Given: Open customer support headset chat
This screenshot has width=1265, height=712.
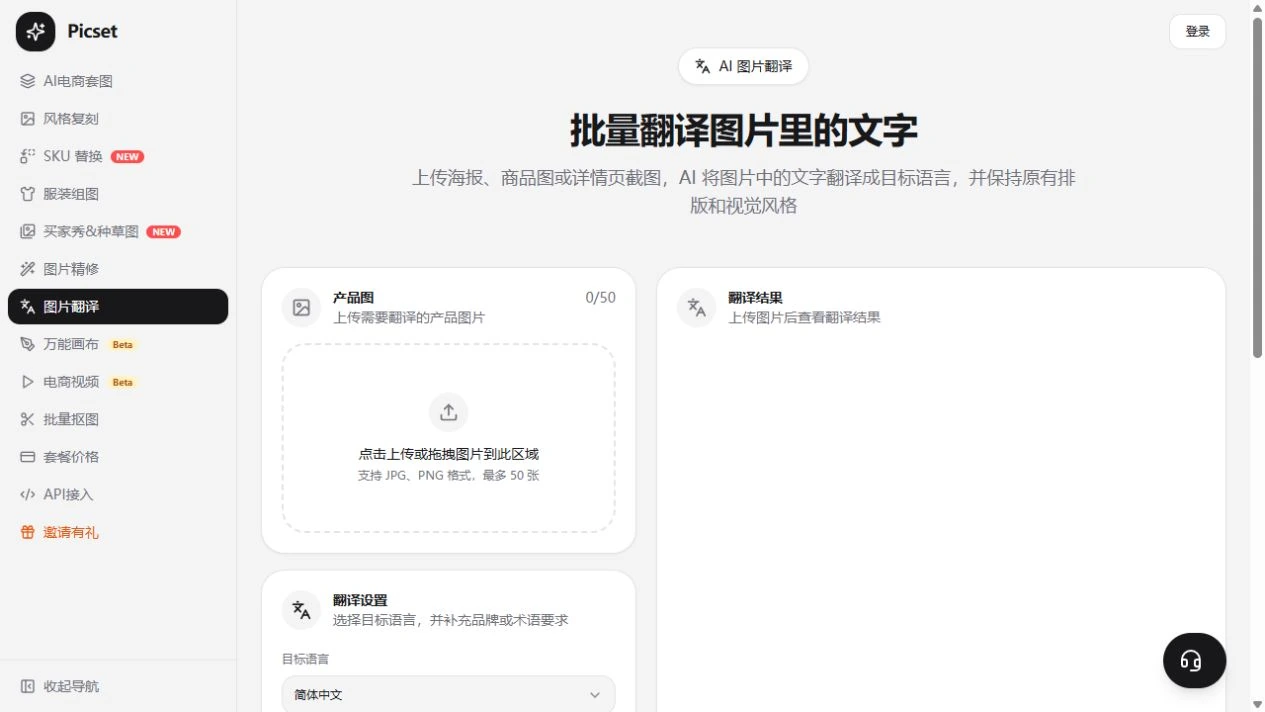Looking at the screenshot, I should (x=1195, y=660).
